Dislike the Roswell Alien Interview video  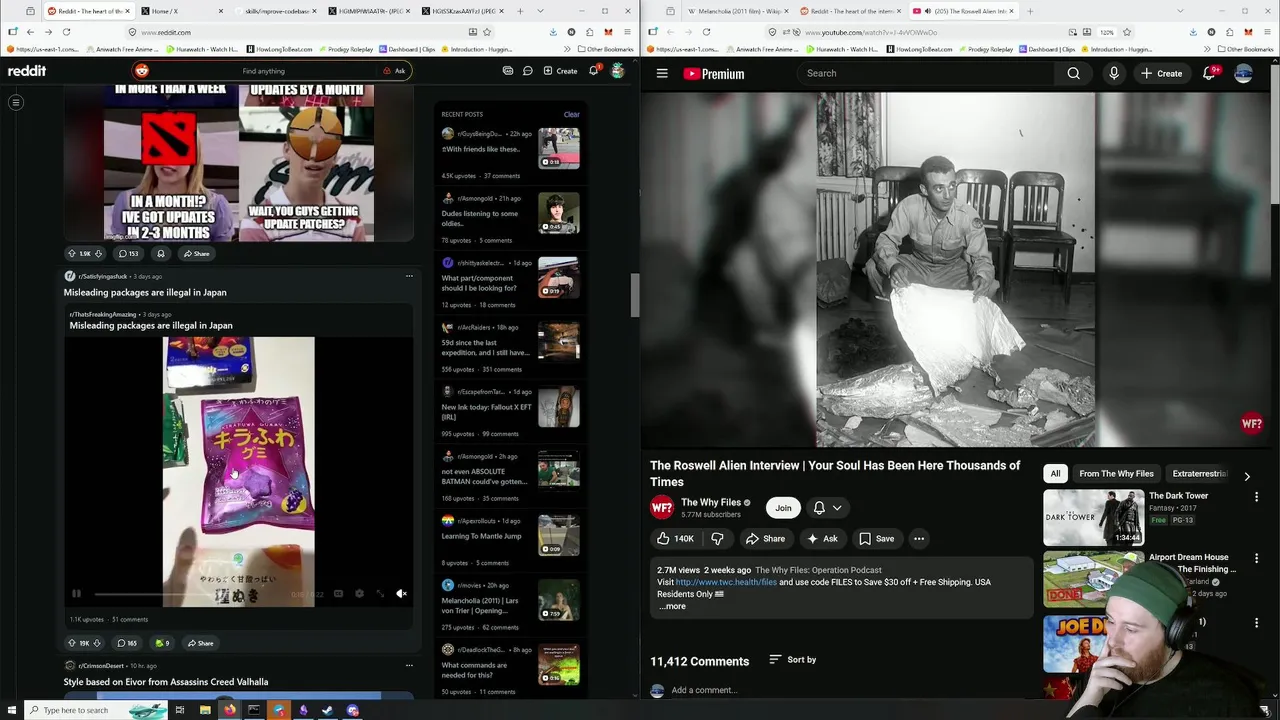click(717, 539)
